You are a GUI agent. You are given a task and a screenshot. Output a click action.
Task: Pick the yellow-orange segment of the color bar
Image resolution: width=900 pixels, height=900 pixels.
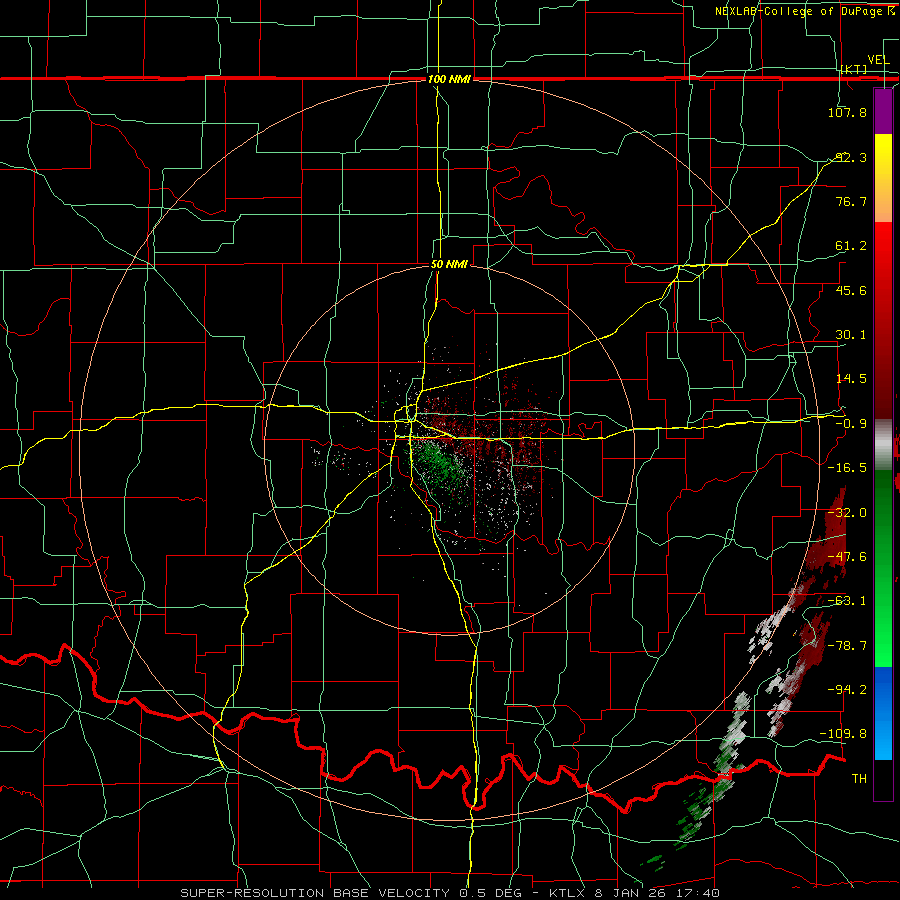tap(883, 178)
